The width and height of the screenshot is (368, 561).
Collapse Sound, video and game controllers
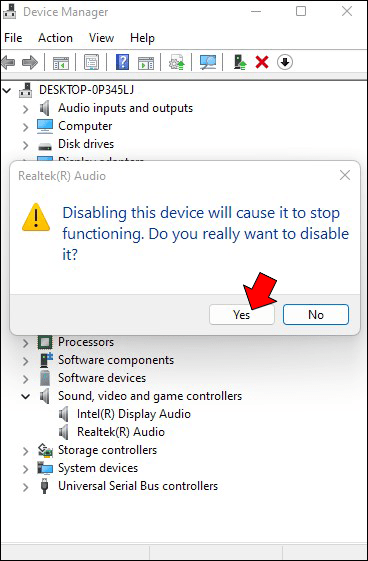(x=25, y=396)
